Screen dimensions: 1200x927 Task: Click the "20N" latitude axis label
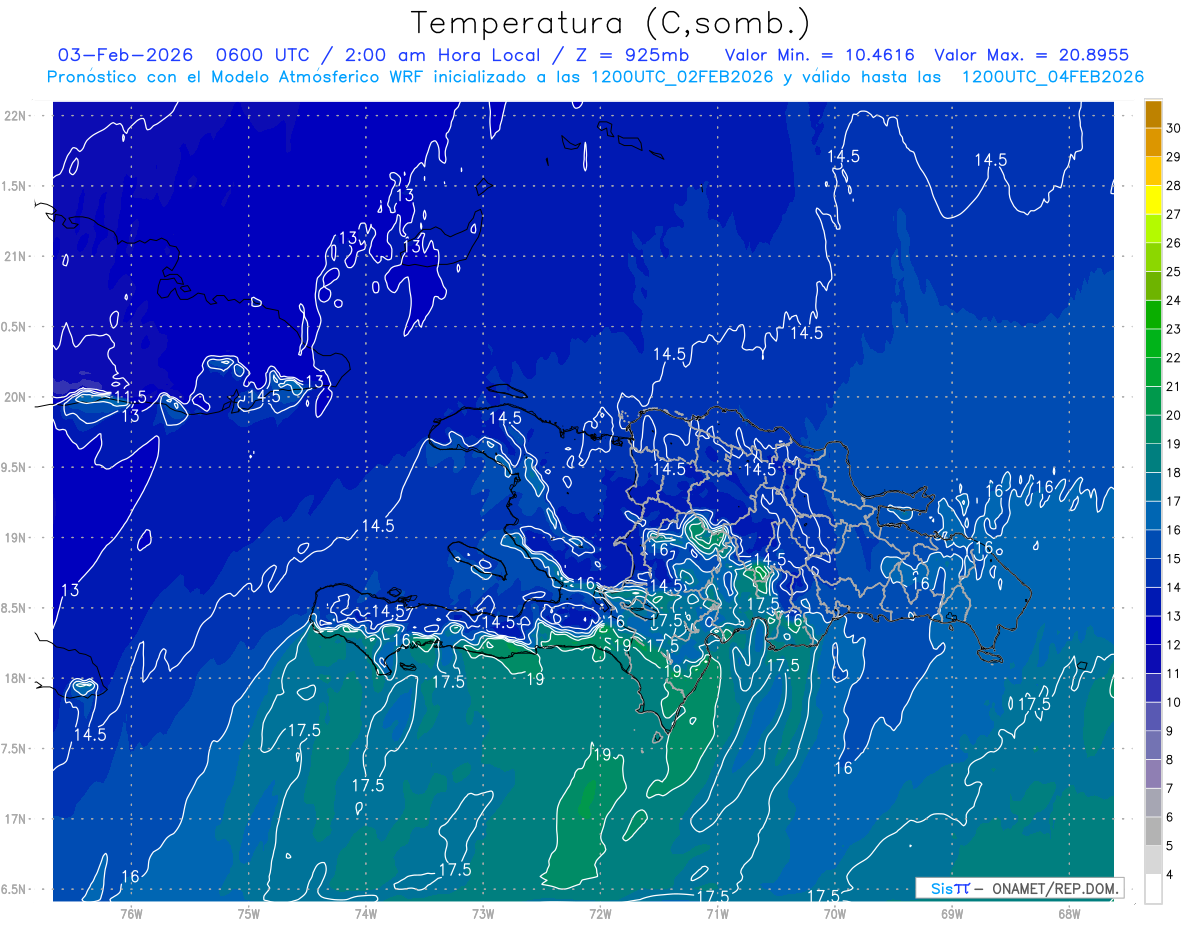click(x=13, y=397)
